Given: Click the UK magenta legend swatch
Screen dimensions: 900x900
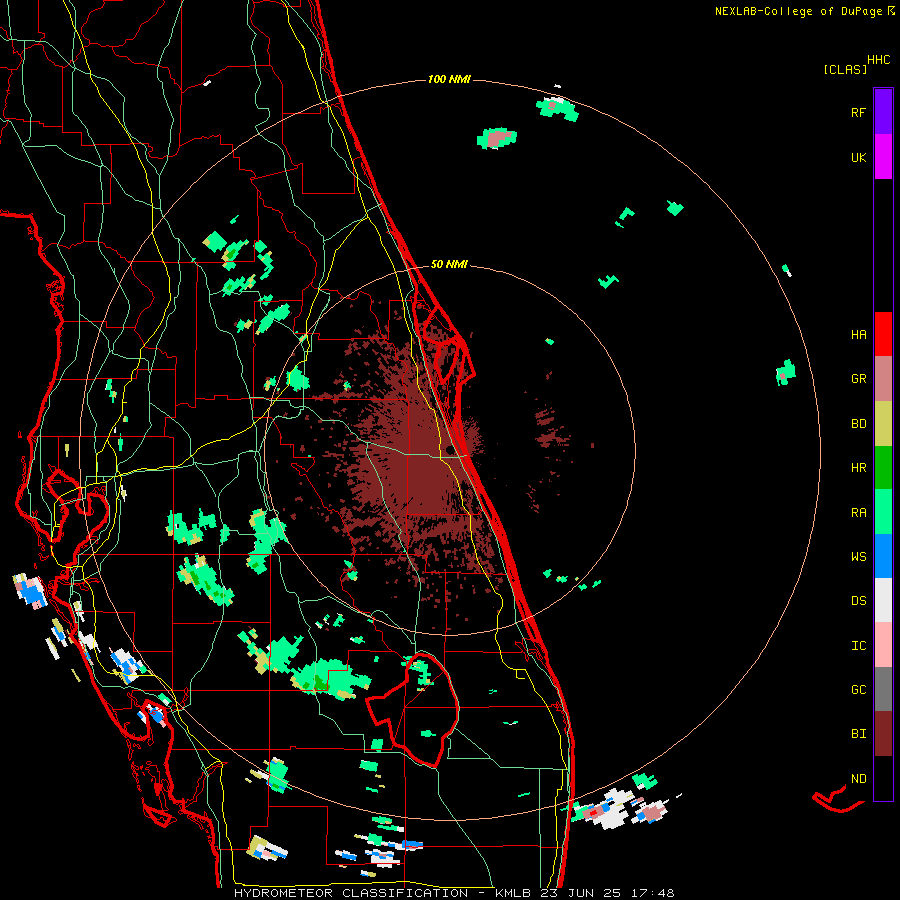Looking at the screenshot, I should [x=883, y=157].
